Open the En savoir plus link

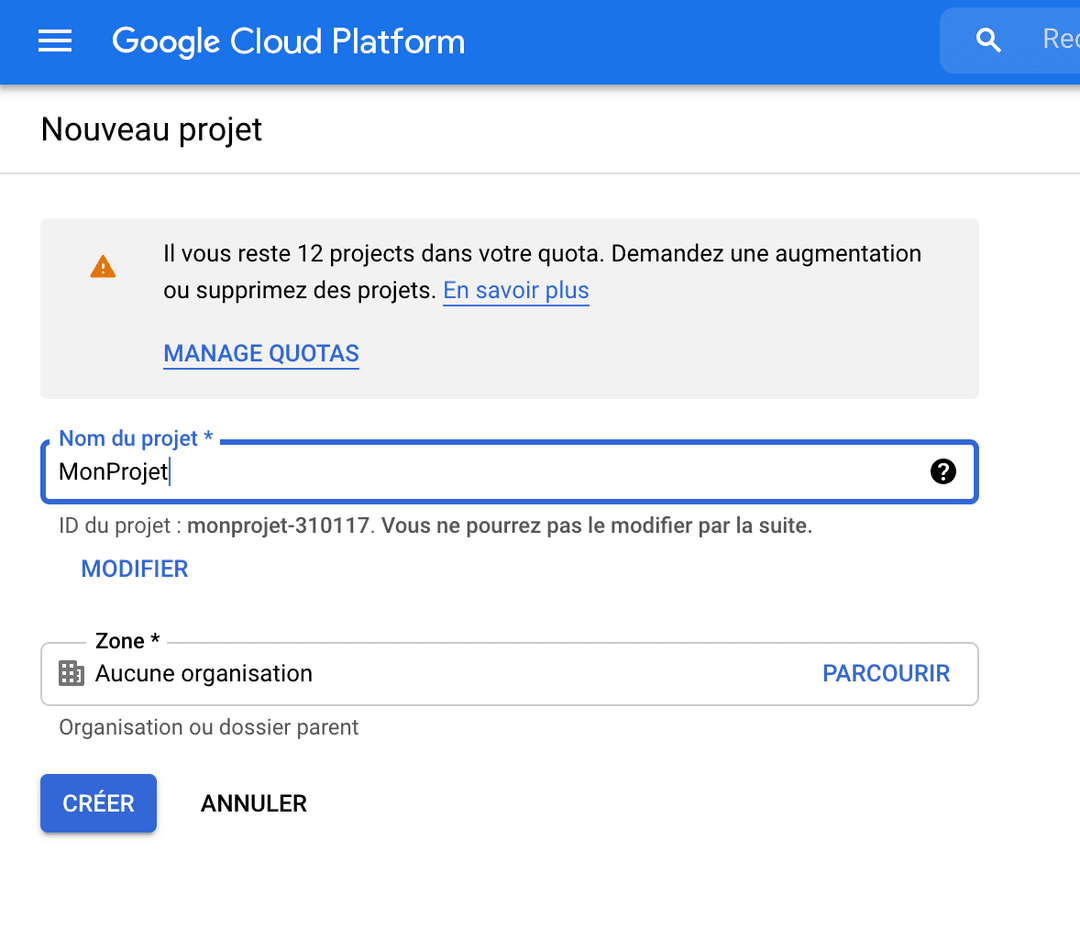click(516, 290)
